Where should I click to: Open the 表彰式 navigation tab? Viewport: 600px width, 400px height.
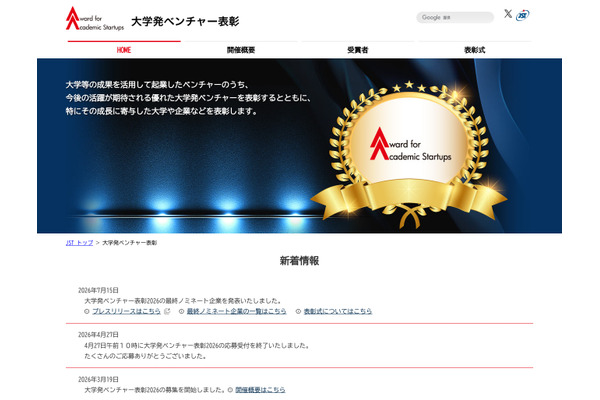point(474,50)
